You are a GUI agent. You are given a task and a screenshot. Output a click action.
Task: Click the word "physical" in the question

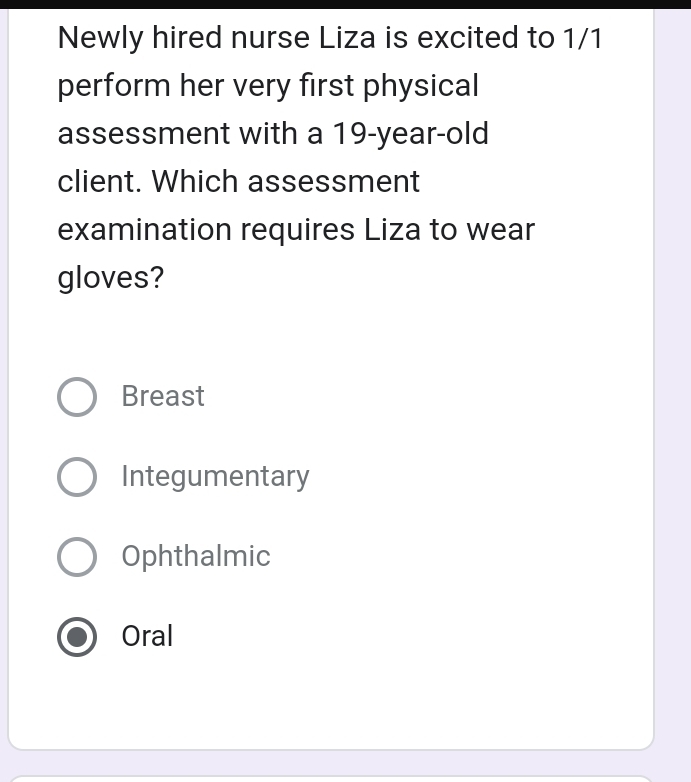pos(421,86)
